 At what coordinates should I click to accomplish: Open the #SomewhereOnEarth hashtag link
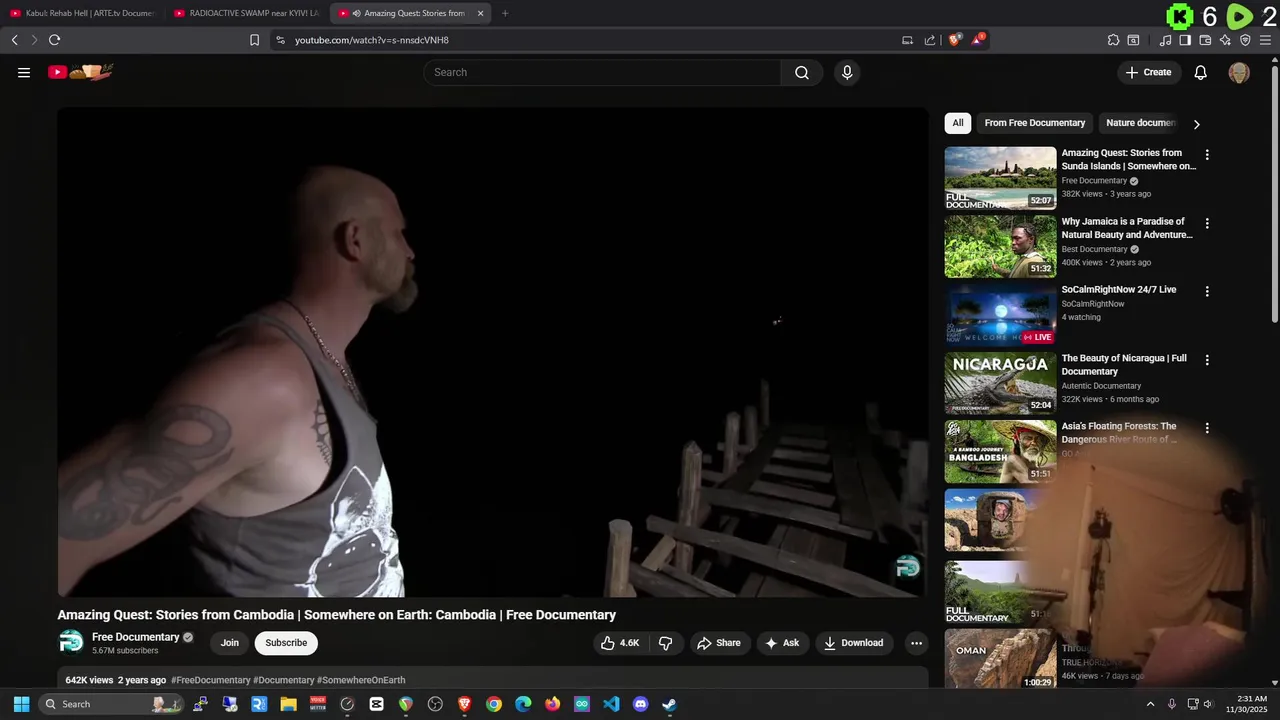(x=361, y=680)
